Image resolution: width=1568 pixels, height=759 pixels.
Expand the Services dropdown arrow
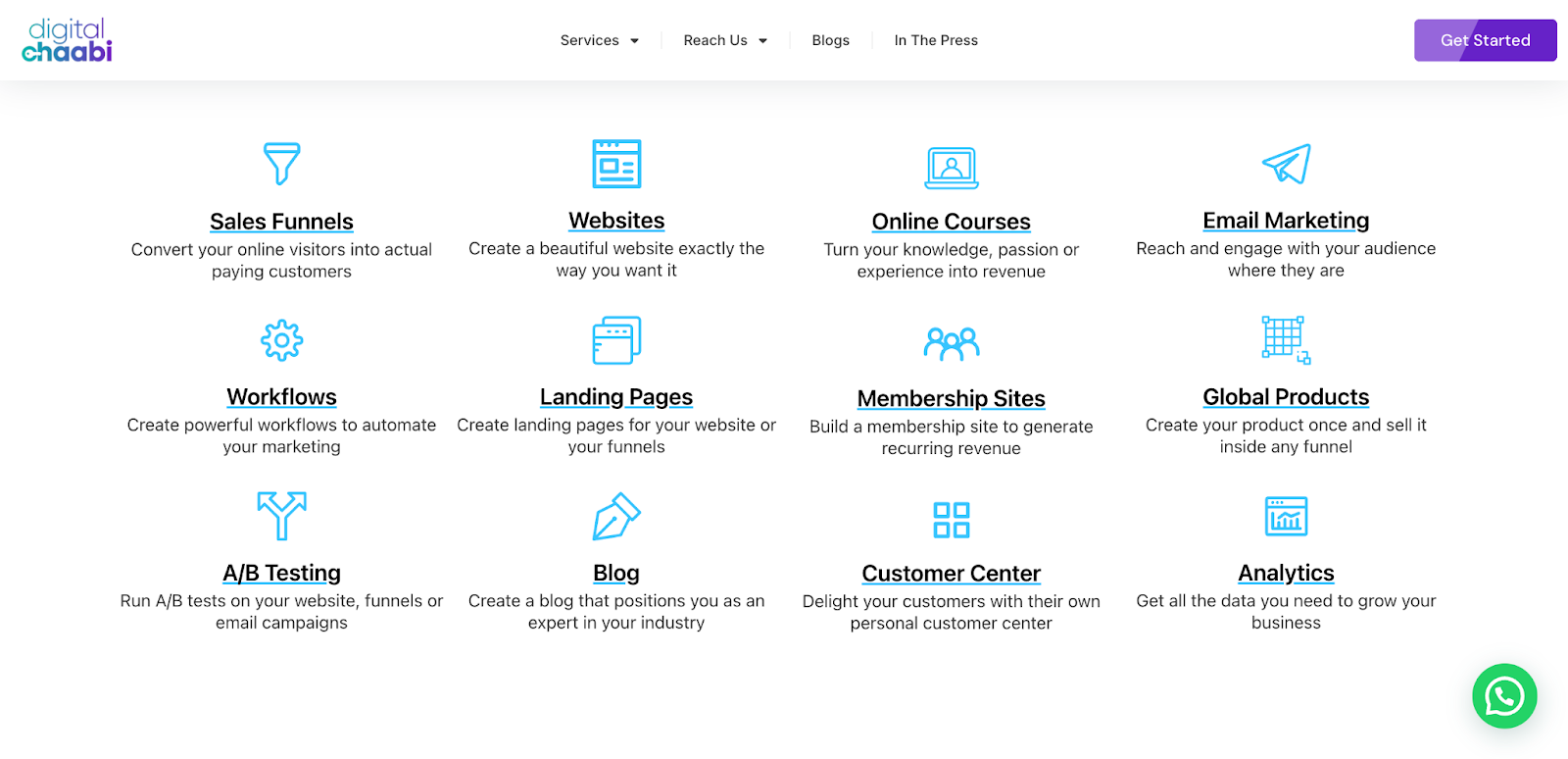click(634, 41)
